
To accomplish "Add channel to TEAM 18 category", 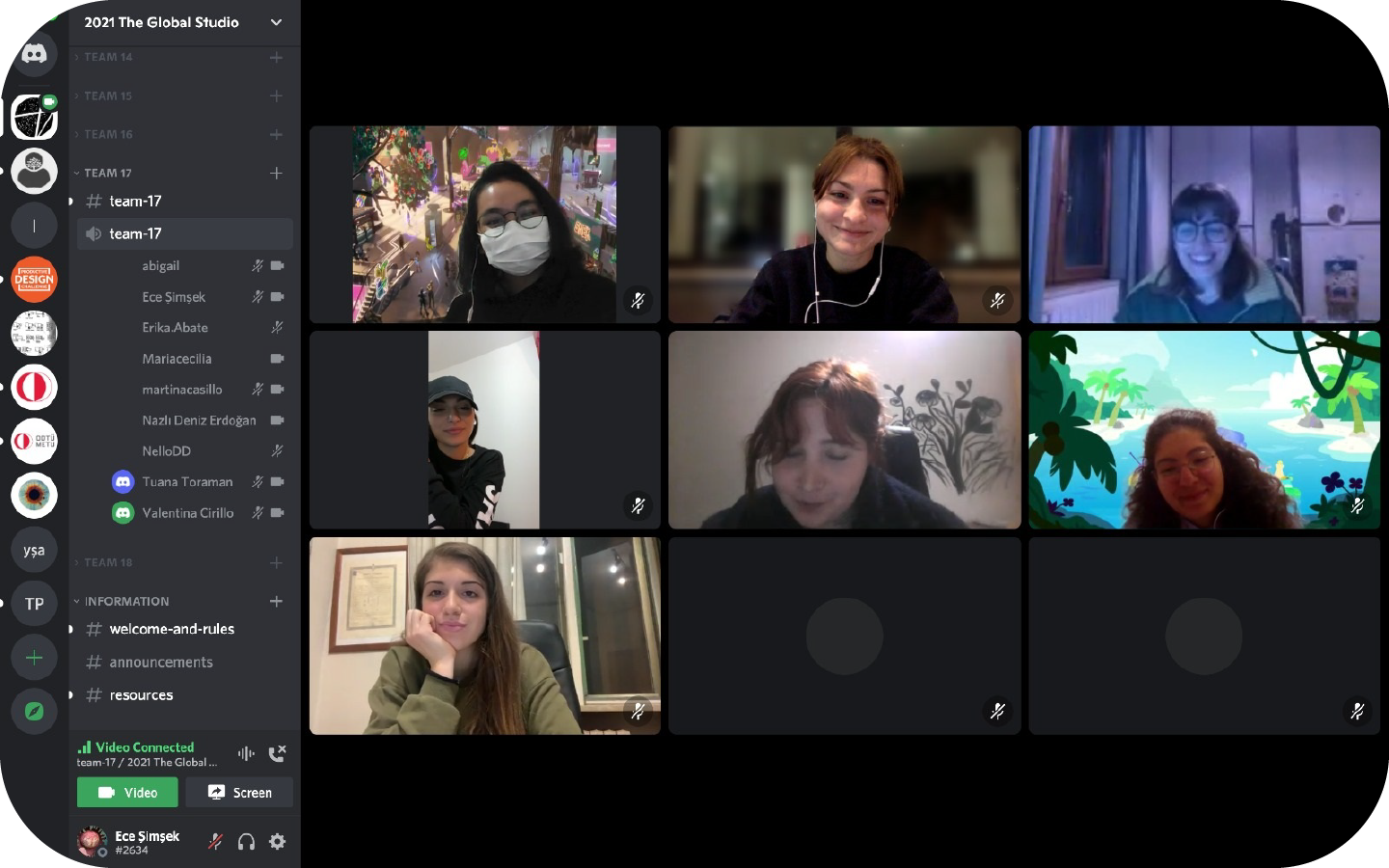I will [276, 562].
